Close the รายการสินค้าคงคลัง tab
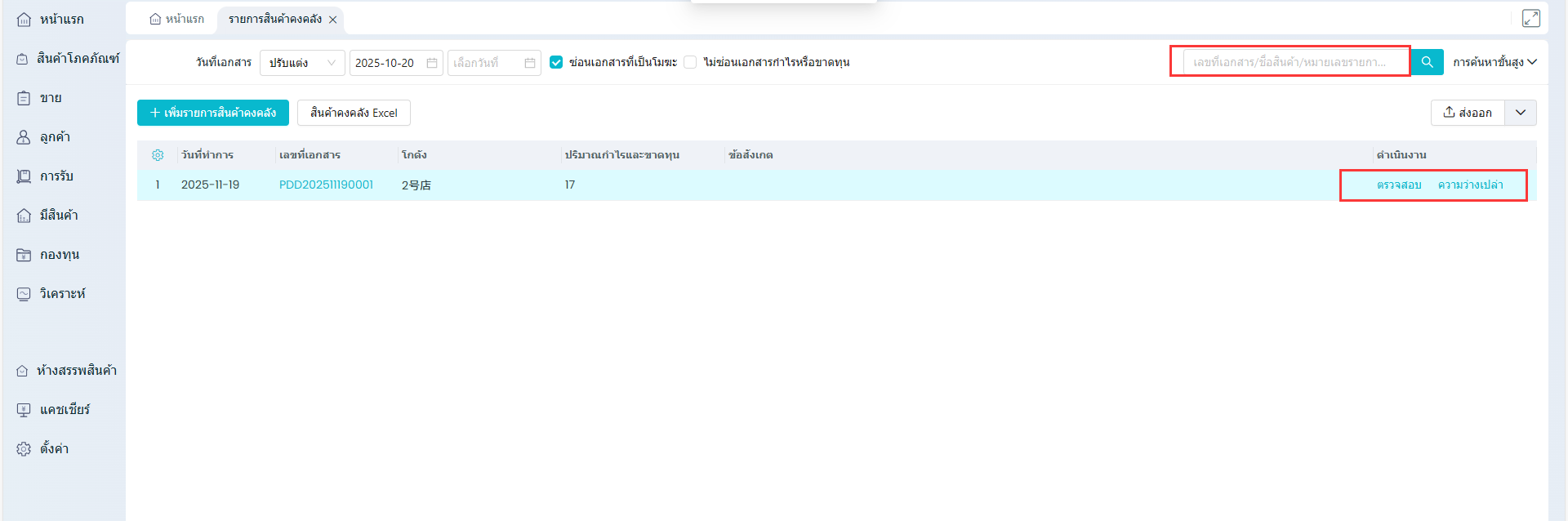1568x521 pixels. (x=333, y=20)
